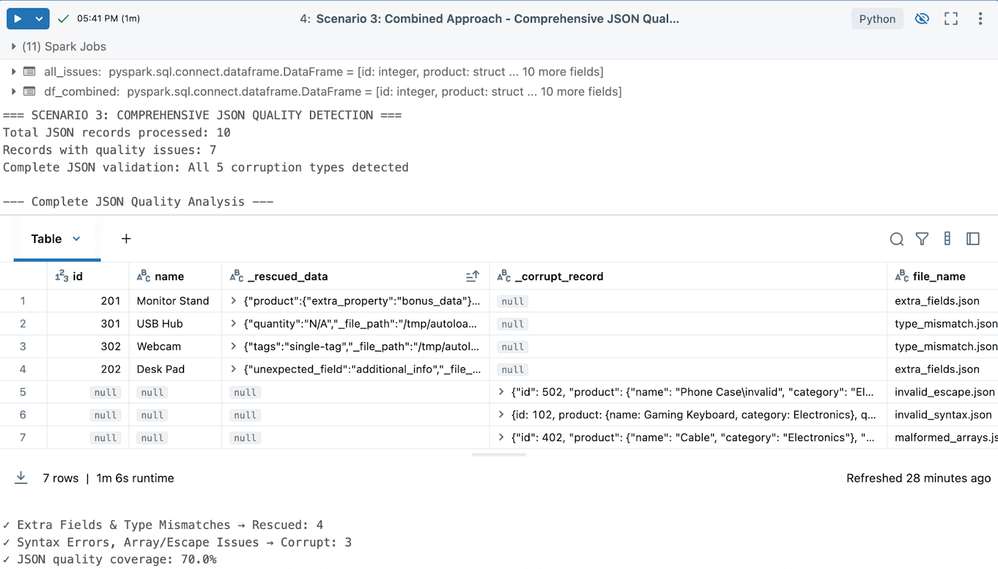Click the horizontal scrollbar under the table
Viewport: 998px width, 569px height.
coord(498,454)
